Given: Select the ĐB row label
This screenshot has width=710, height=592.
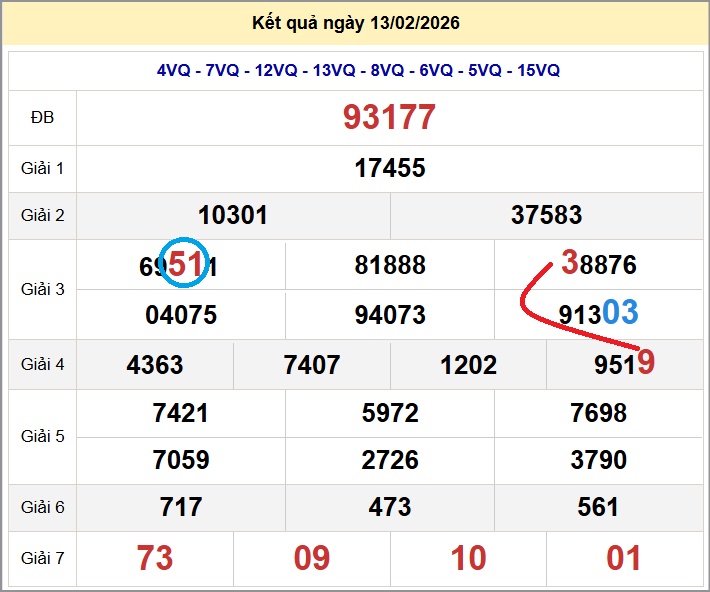Looking at the screenshot, I should (42, 118).
